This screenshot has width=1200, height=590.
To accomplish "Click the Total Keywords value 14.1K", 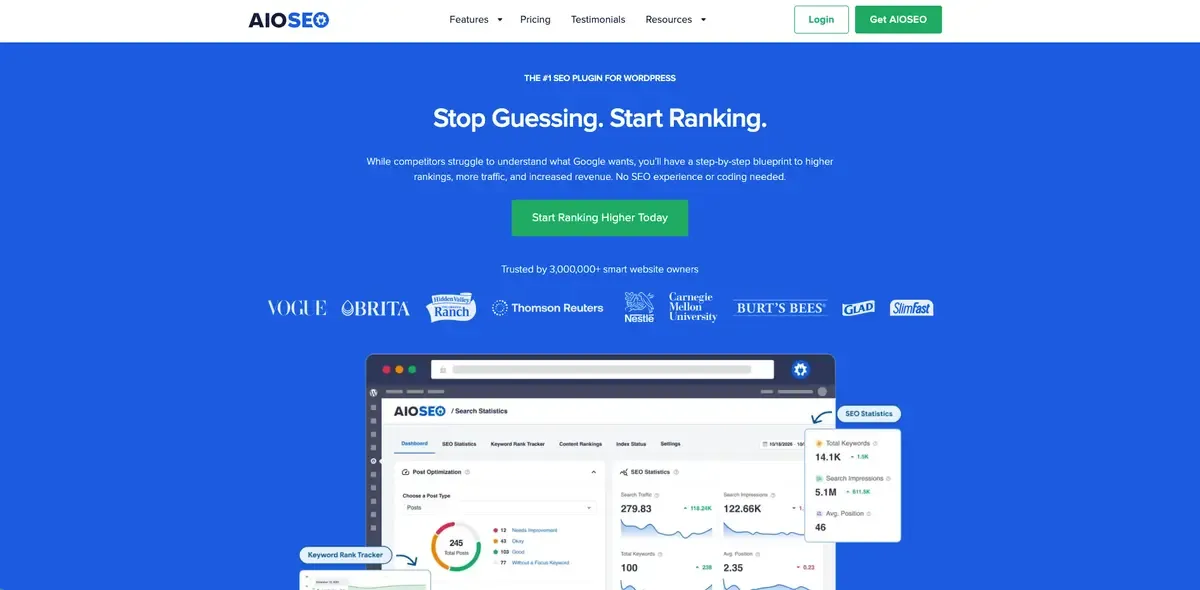I will coord(829,458).
